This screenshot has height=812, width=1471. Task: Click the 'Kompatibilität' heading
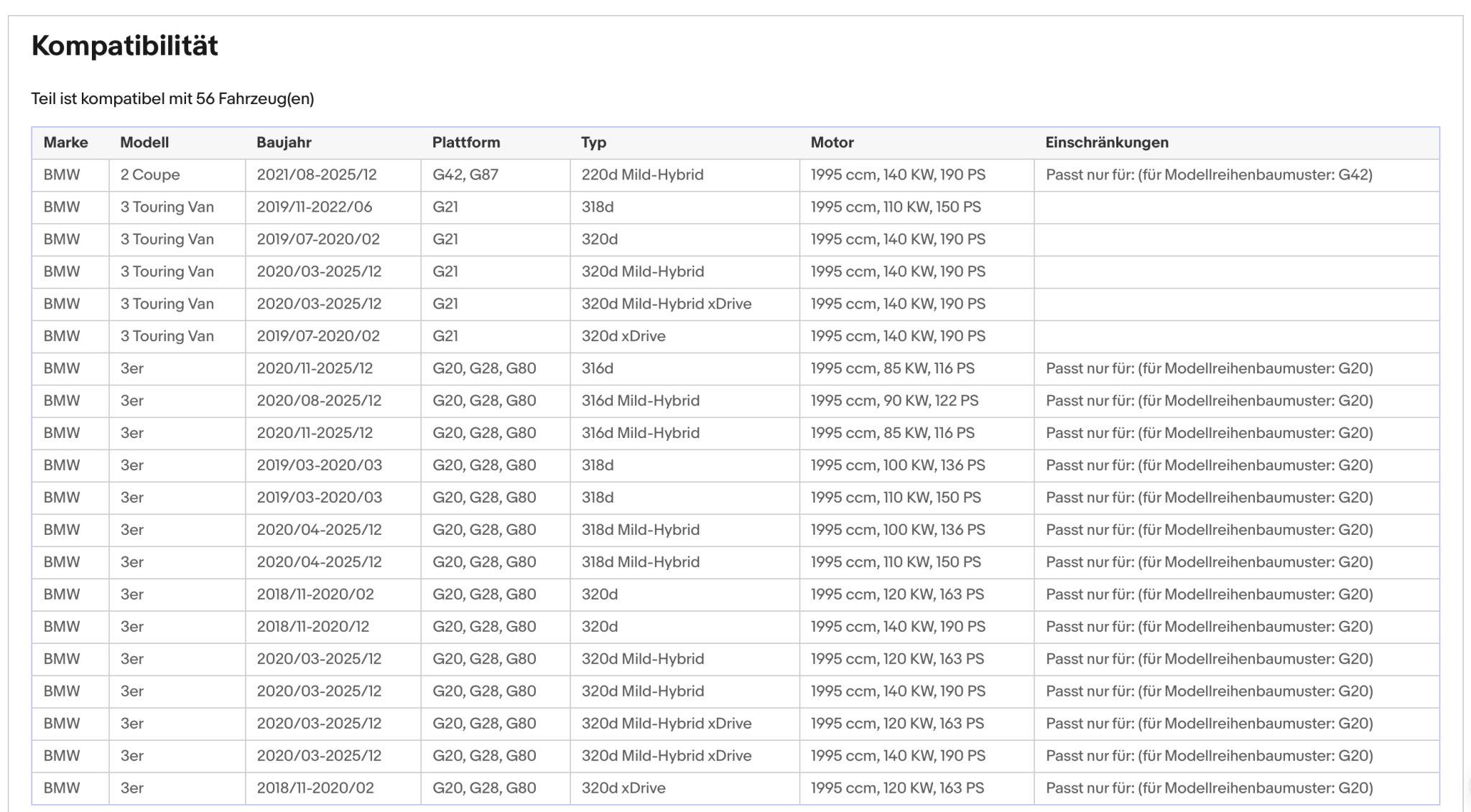124,46
